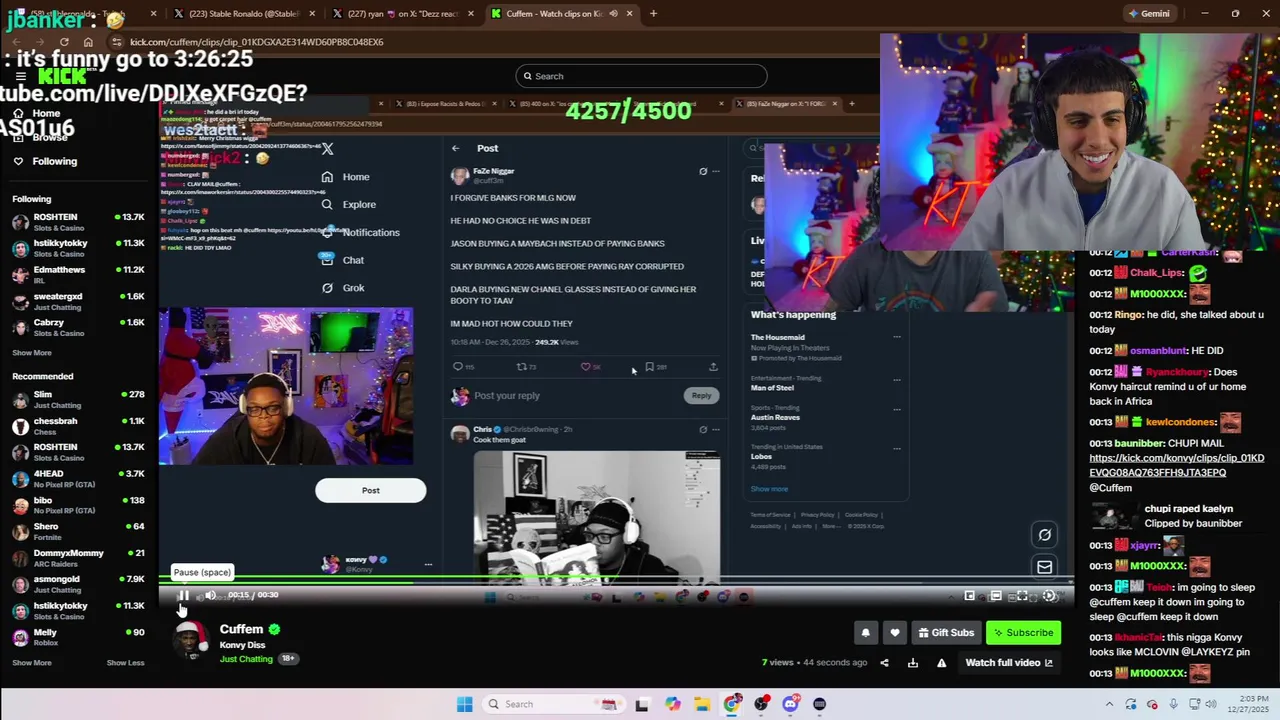1280x720 pixels.
Task: Open a new browser tab
Action: 653,13
